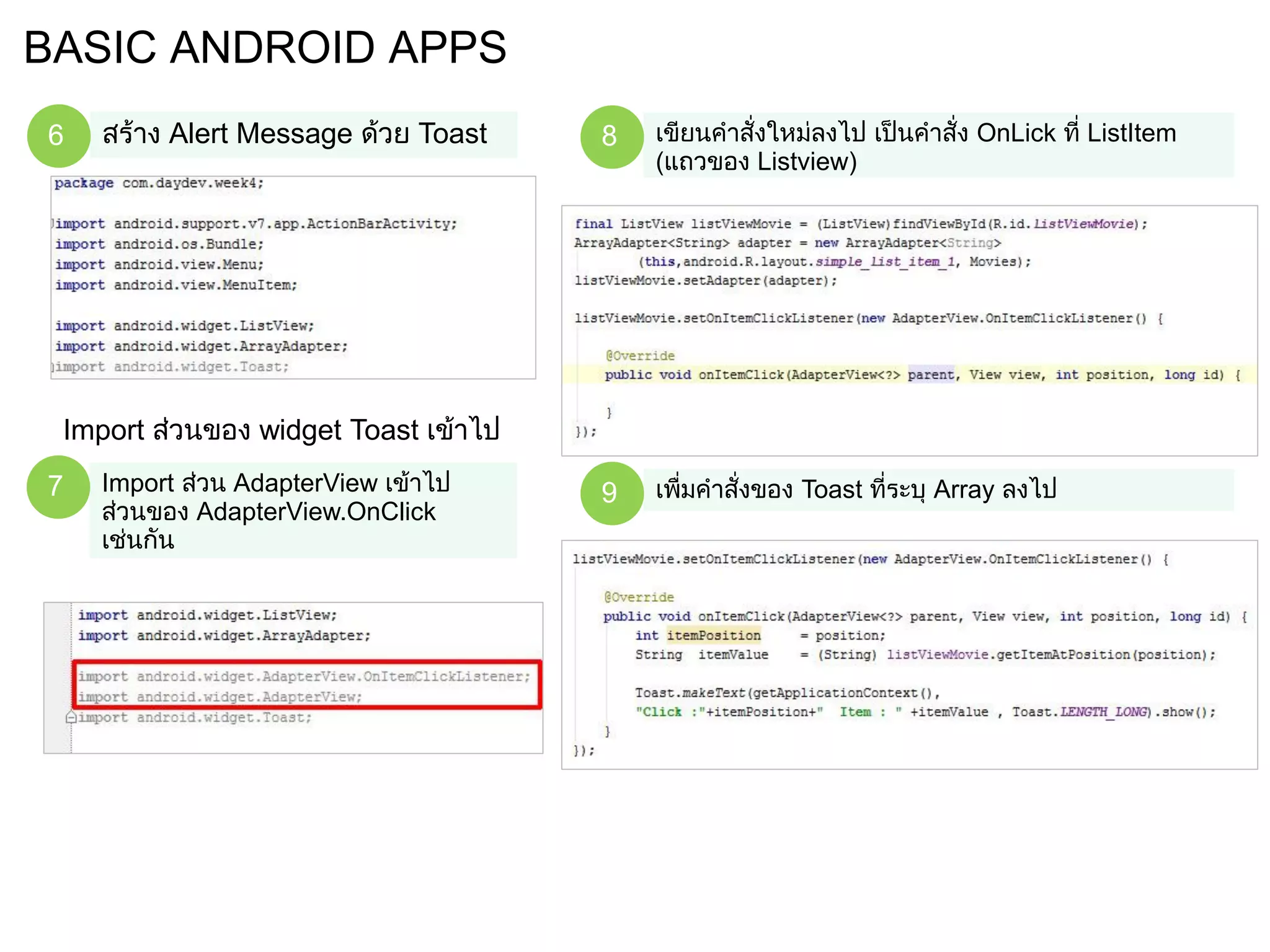Viewport: 1270px width, 952px height.
Task: Click the editor gutter strip in the step 7 code
Action: click(58, 677)
